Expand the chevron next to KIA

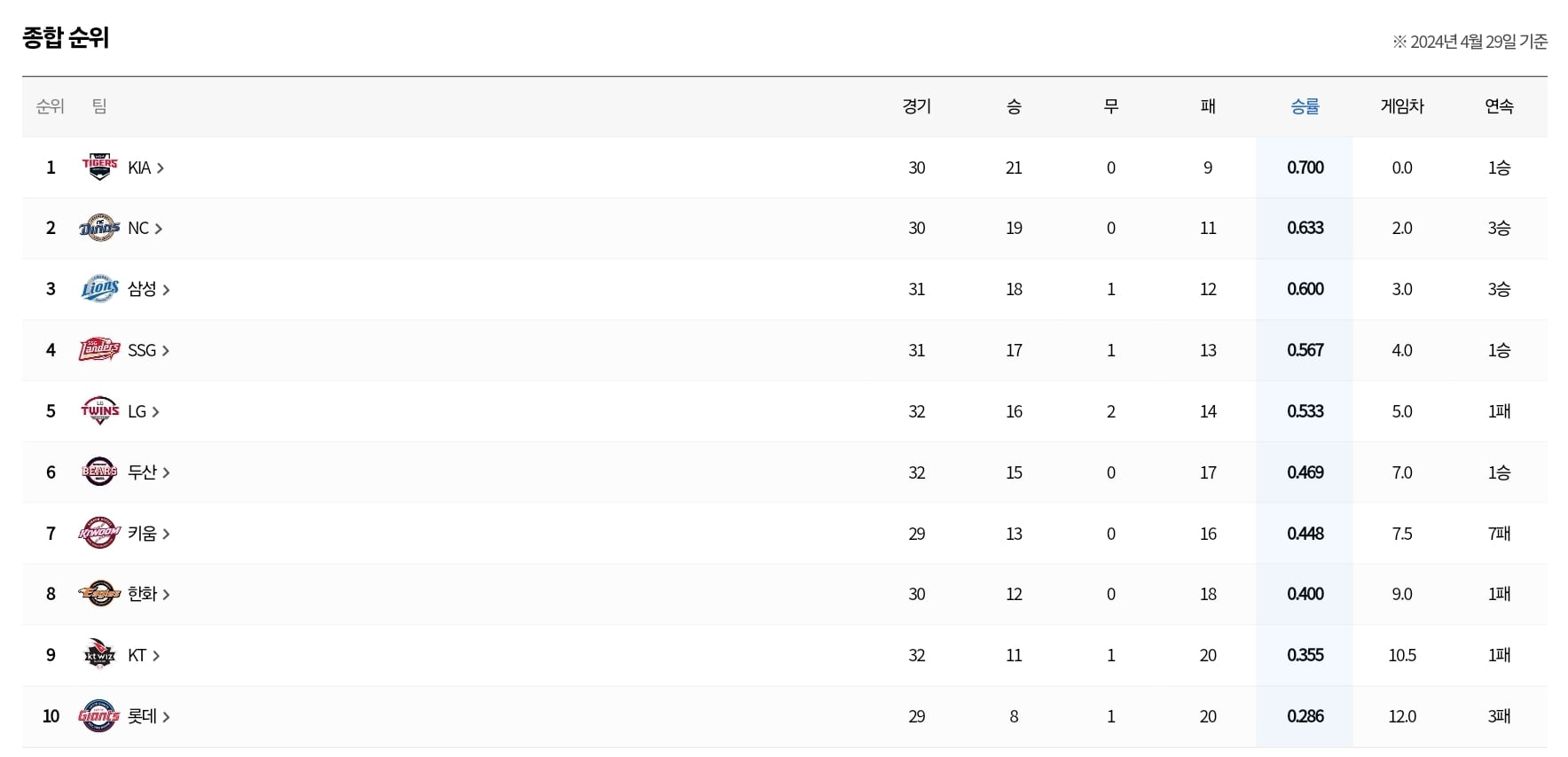pyautogui.click(x=161, y=168)
